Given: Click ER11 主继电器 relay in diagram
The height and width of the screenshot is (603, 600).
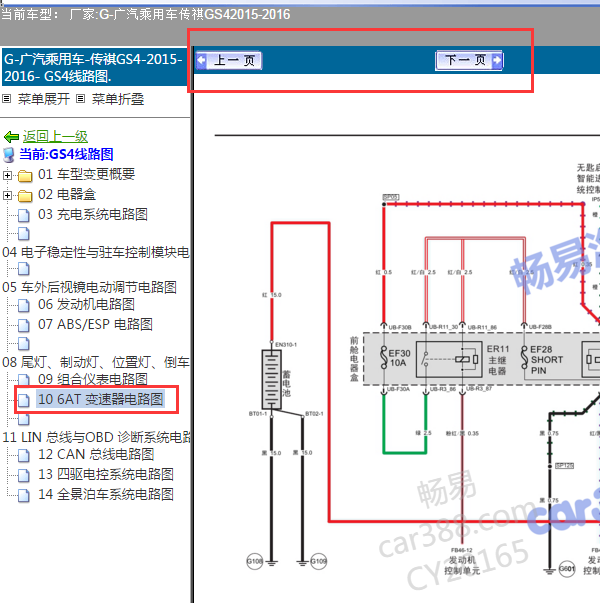Looking at the screenshot, I should [449, 359].
